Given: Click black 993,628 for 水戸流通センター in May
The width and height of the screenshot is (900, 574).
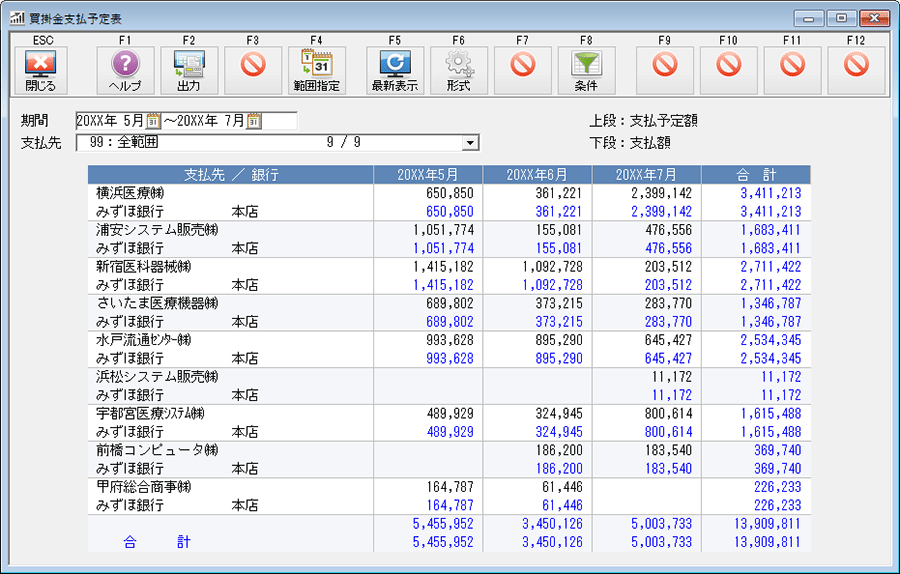Looking at the screenshot, I should 450,340.
